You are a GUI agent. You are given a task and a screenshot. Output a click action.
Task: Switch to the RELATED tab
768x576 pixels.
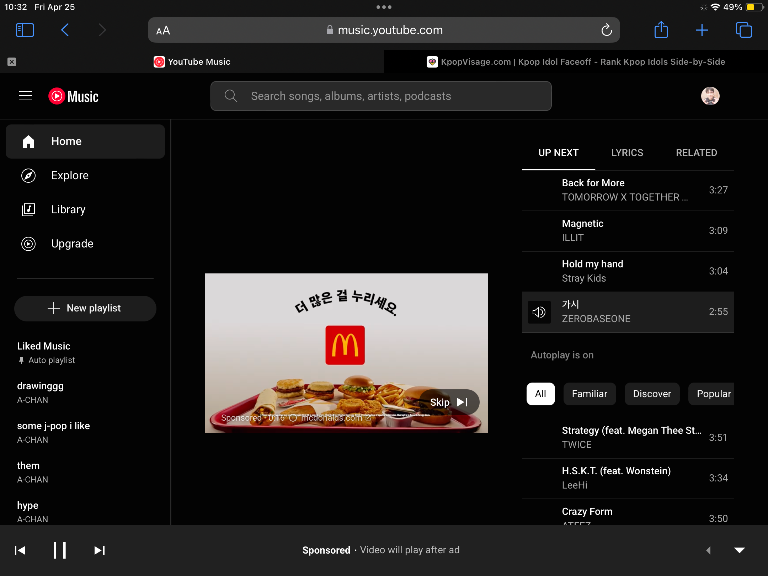click(x=696, y=153)
